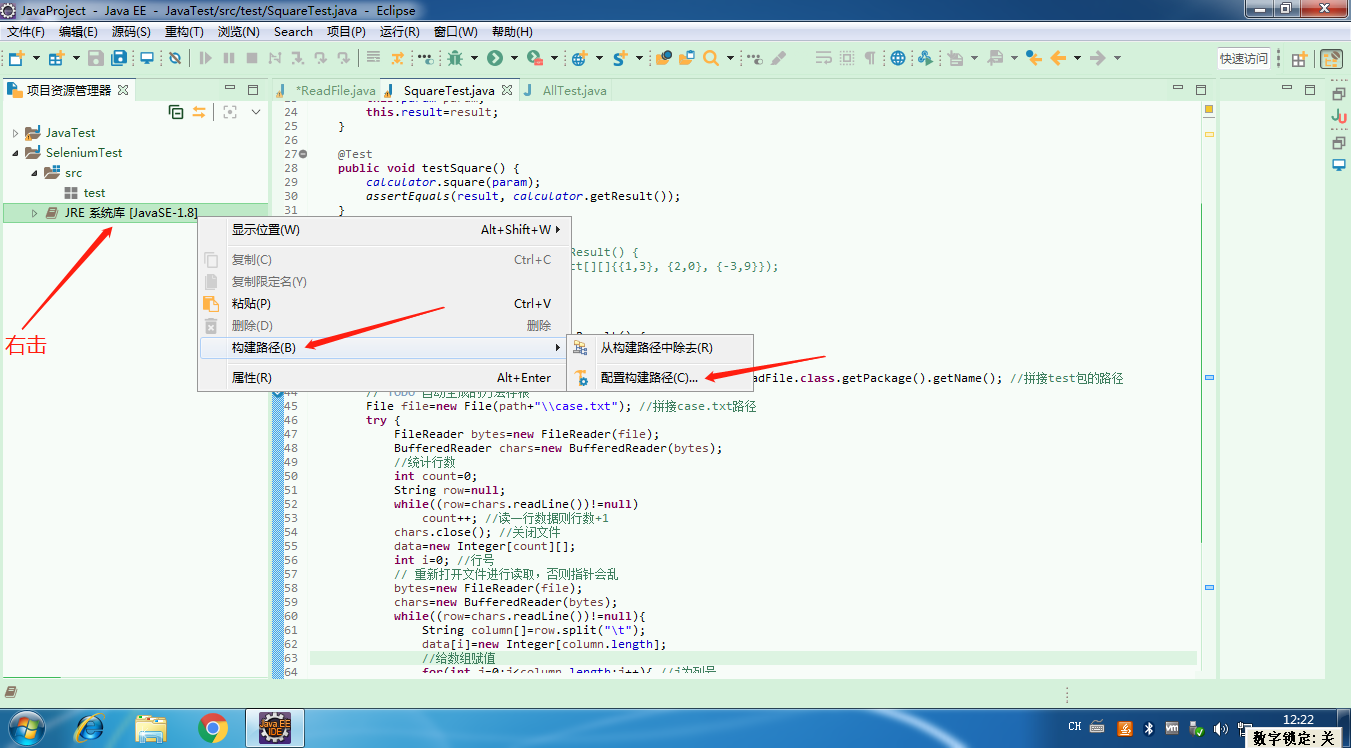The width and height of the screenshot is (1351, 748).
Task: Click the Focus on Active Task icon
Action: (230, 112)
